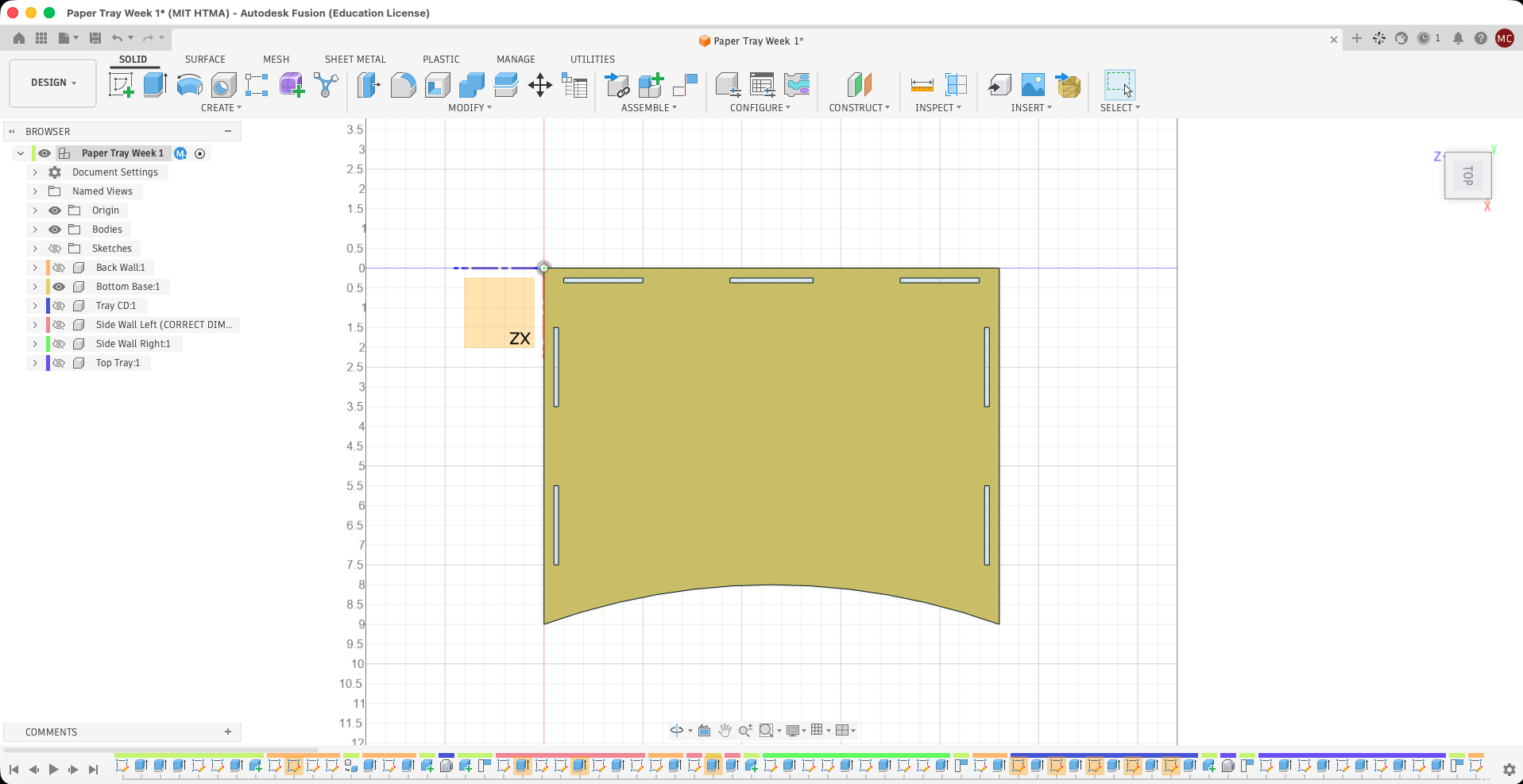
Task: Expand the Top Tray:1 component
Action: tap(35, 363)
